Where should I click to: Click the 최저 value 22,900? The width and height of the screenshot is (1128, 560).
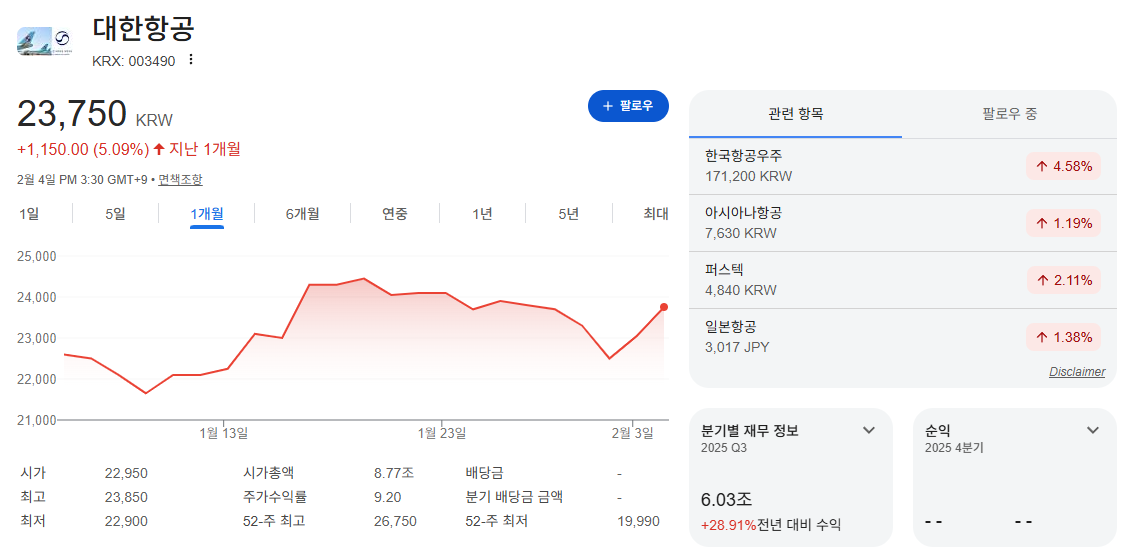tap(126, 521)
